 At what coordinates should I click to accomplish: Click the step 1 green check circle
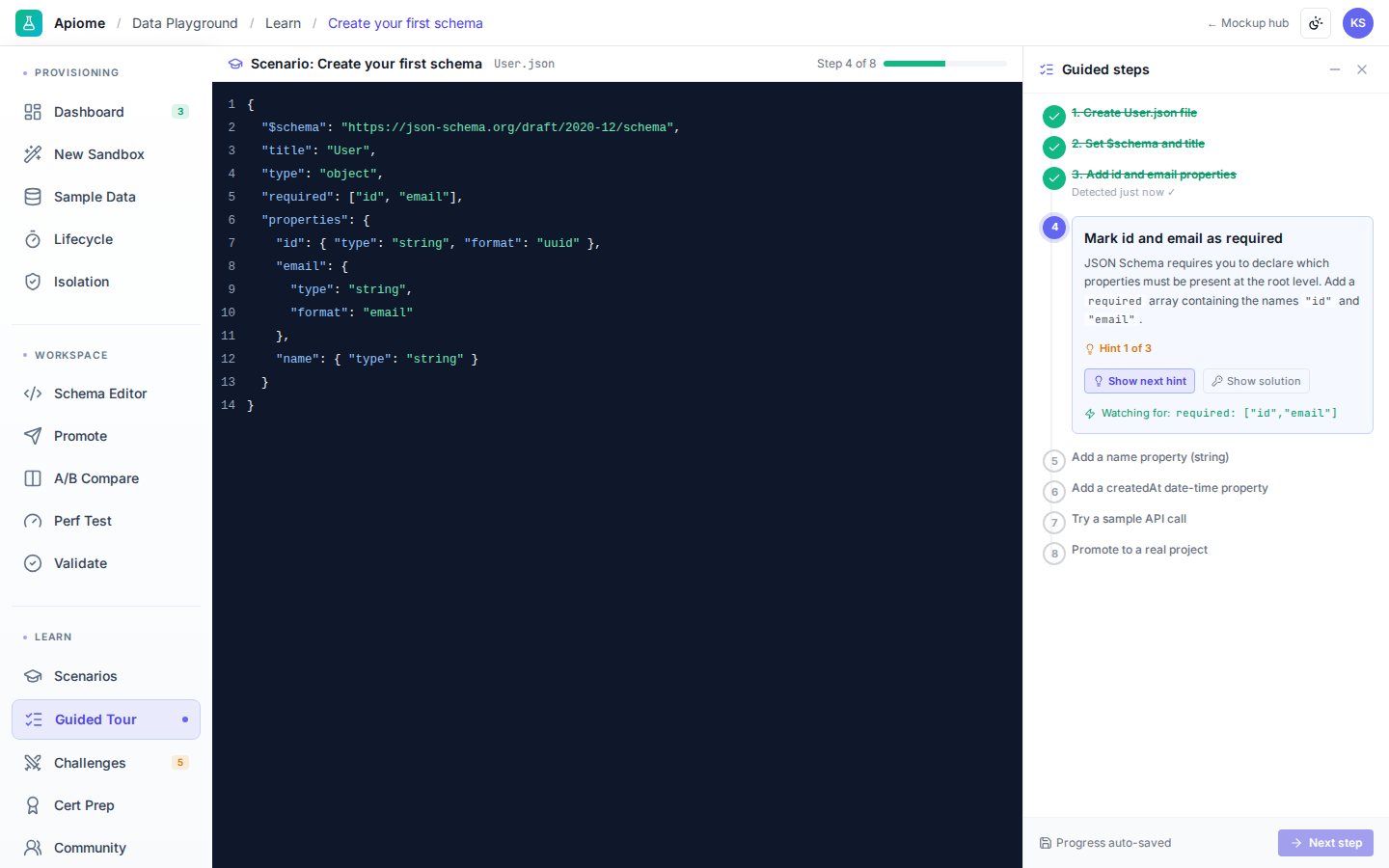[1054, 117]
